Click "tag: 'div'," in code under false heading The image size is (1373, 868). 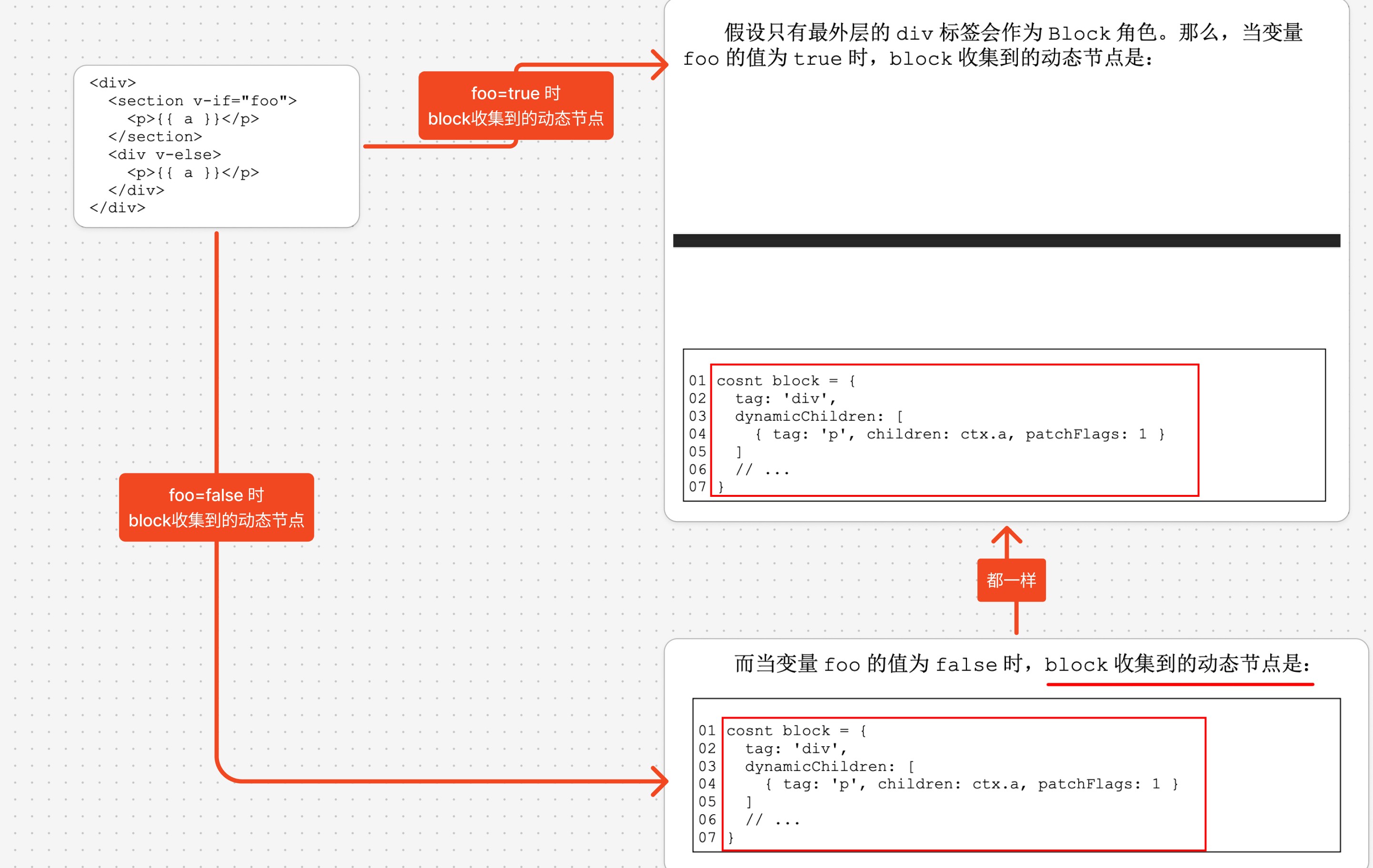point(796,748)
